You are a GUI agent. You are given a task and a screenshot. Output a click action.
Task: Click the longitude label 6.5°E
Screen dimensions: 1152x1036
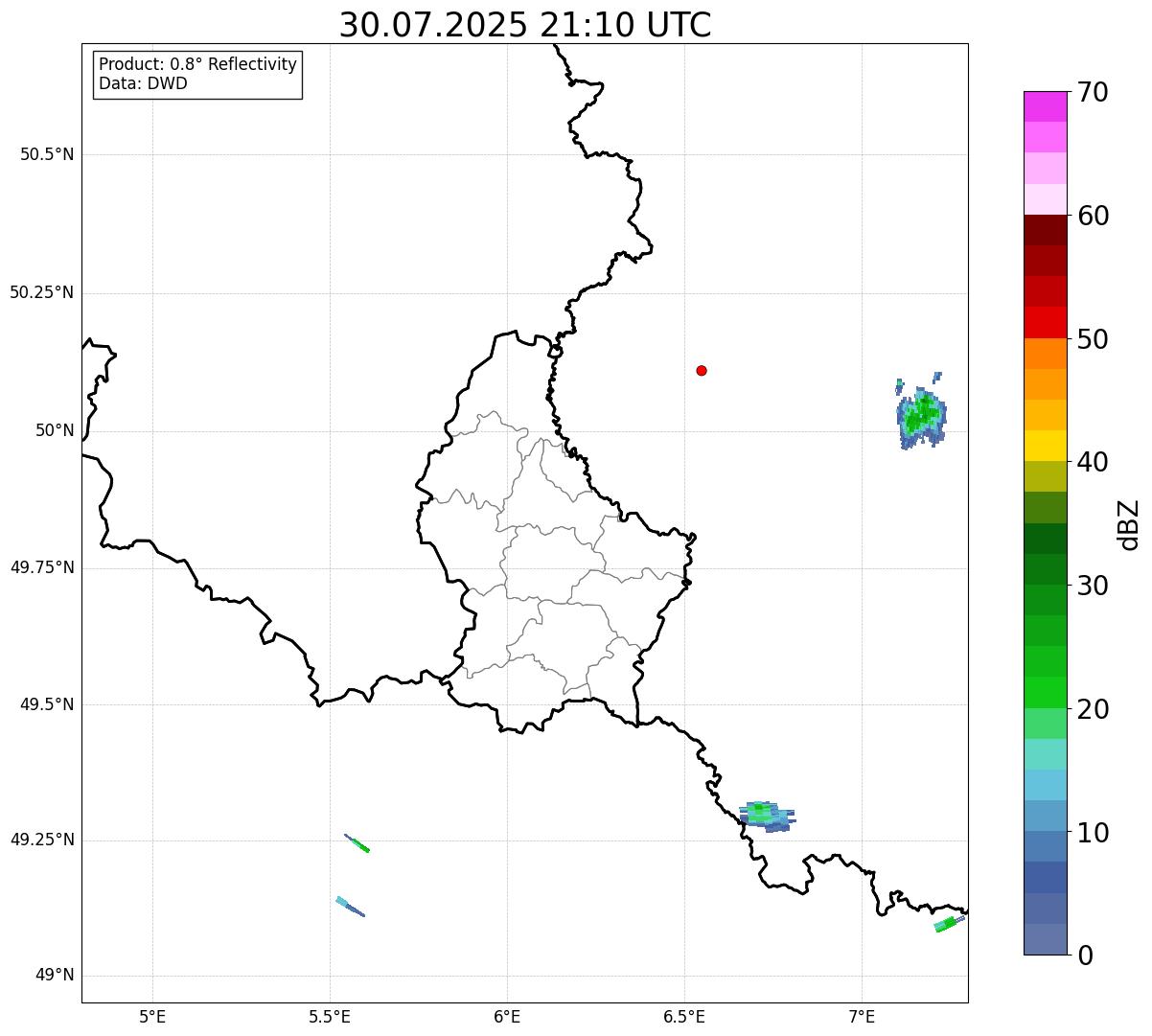[684, 1016]
